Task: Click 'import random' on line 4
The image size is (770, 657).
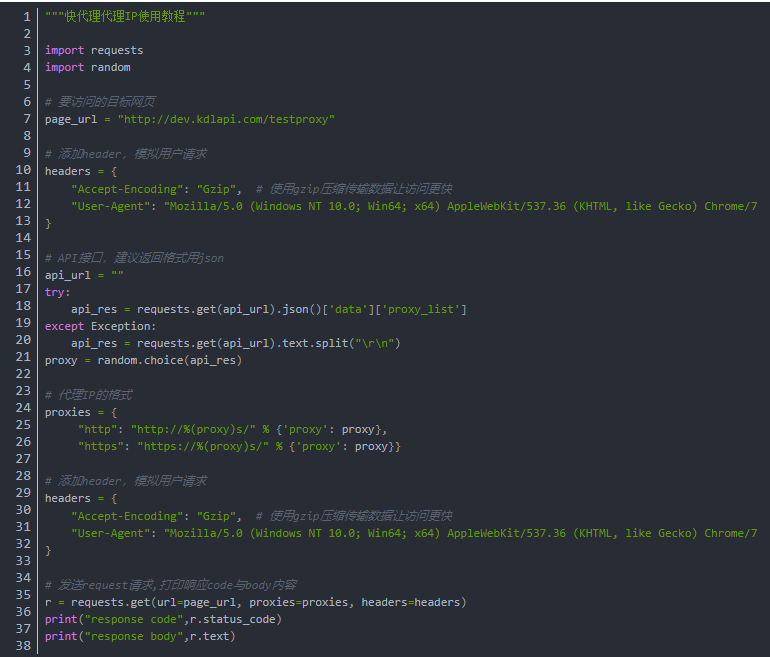Action: point(87,67)
